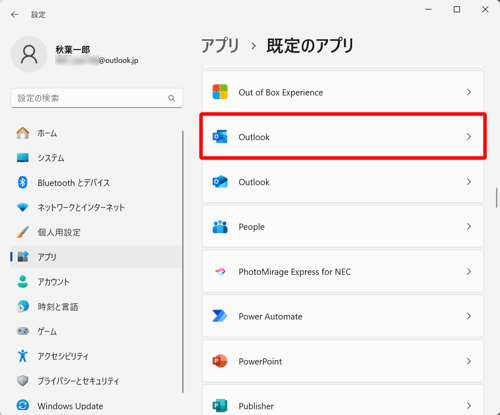Click the Publisher app icon
This screenshot has height=415, width=500.
pyautogui.click(x=220, y=406)
